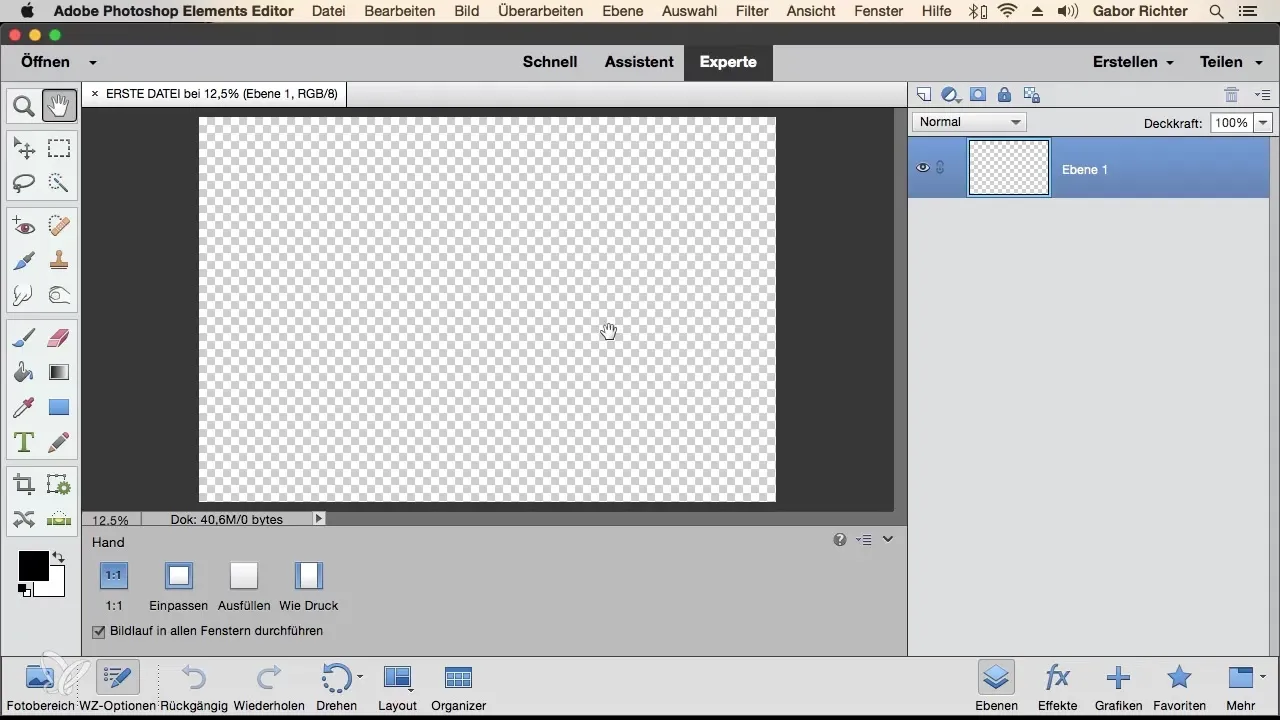Open the Layers panel options menu

(x=1262, y=95)
